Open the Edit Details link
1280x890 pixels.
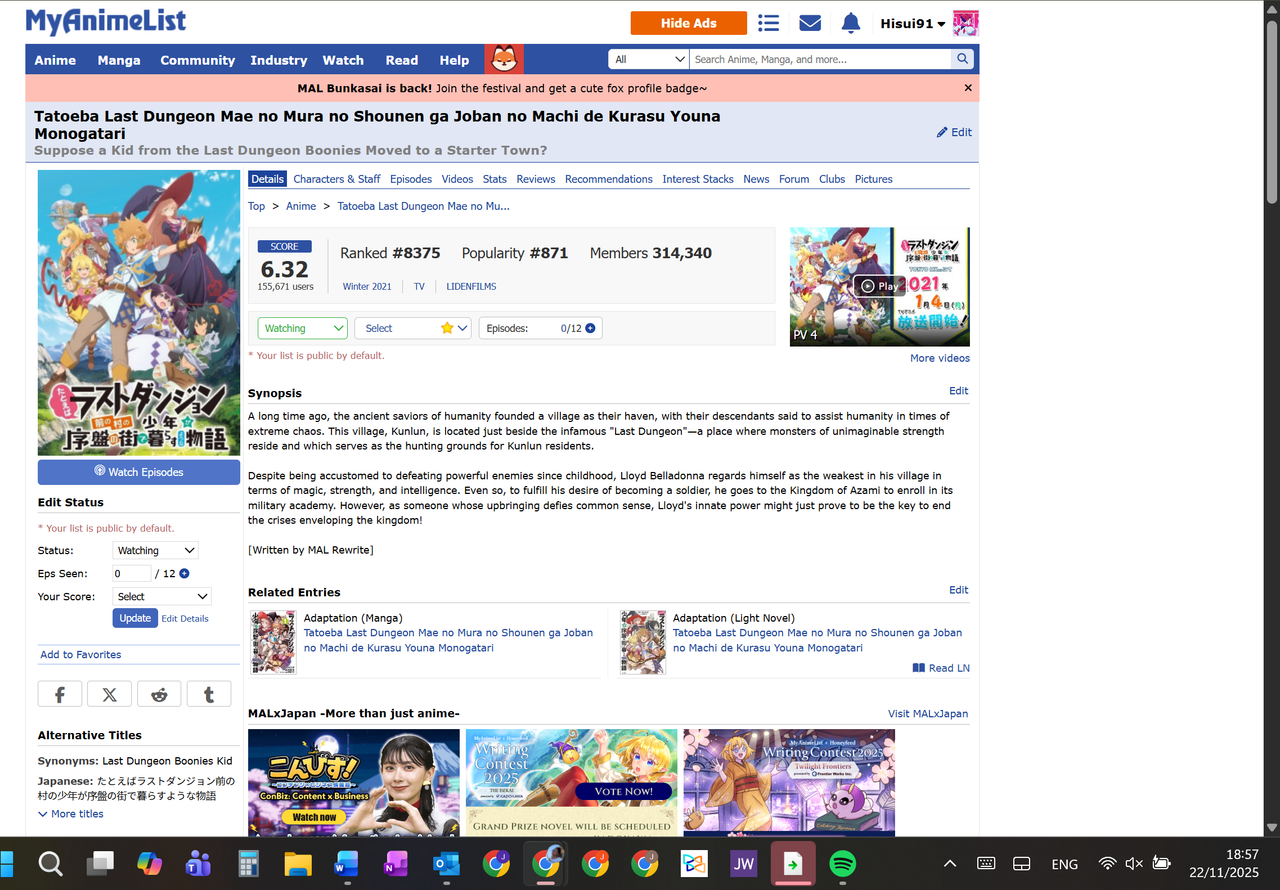(x=185, y=619)
